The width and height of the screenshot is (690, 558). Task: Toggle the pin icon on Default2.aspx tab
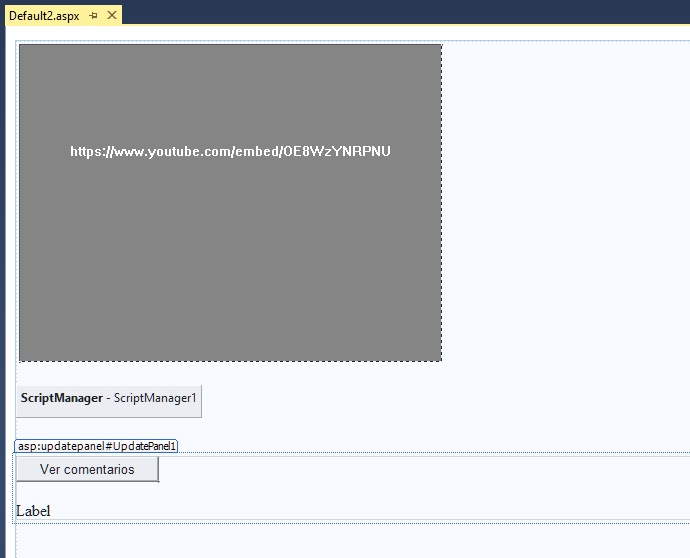pyautogui.click(x=93, y=16)
